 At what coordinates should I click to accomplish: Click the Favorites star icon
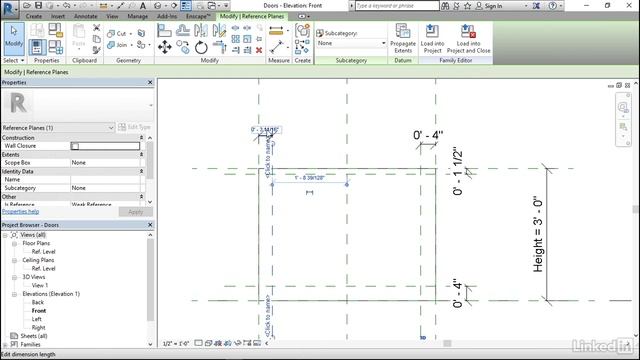pos(467,6)
